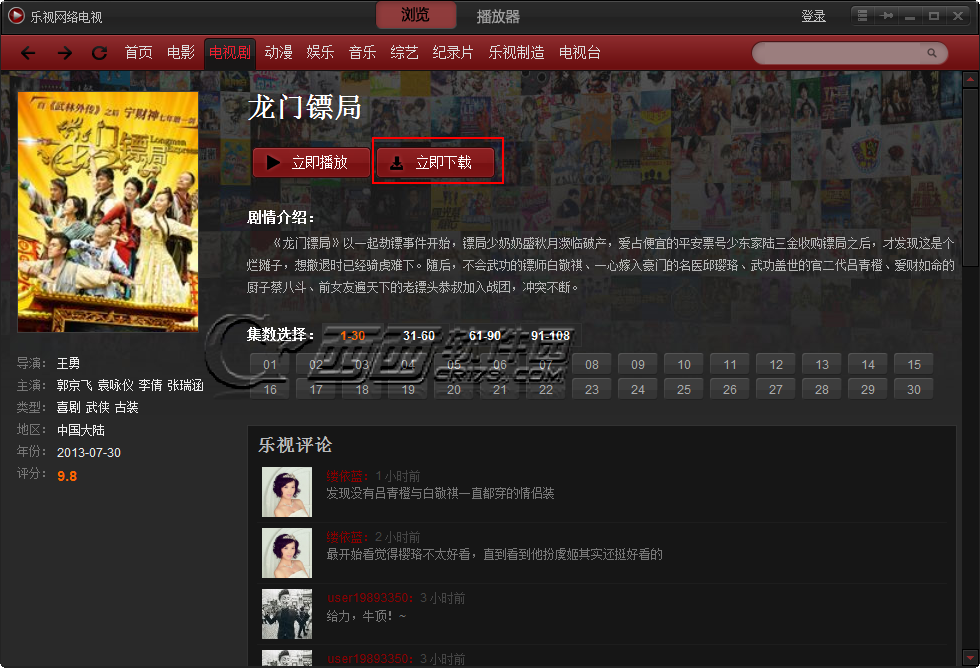The height and width of the screenshot is (668, 980).
Task: Click the 乐视网络电视 app logo
Action: (x=16, y=16)
